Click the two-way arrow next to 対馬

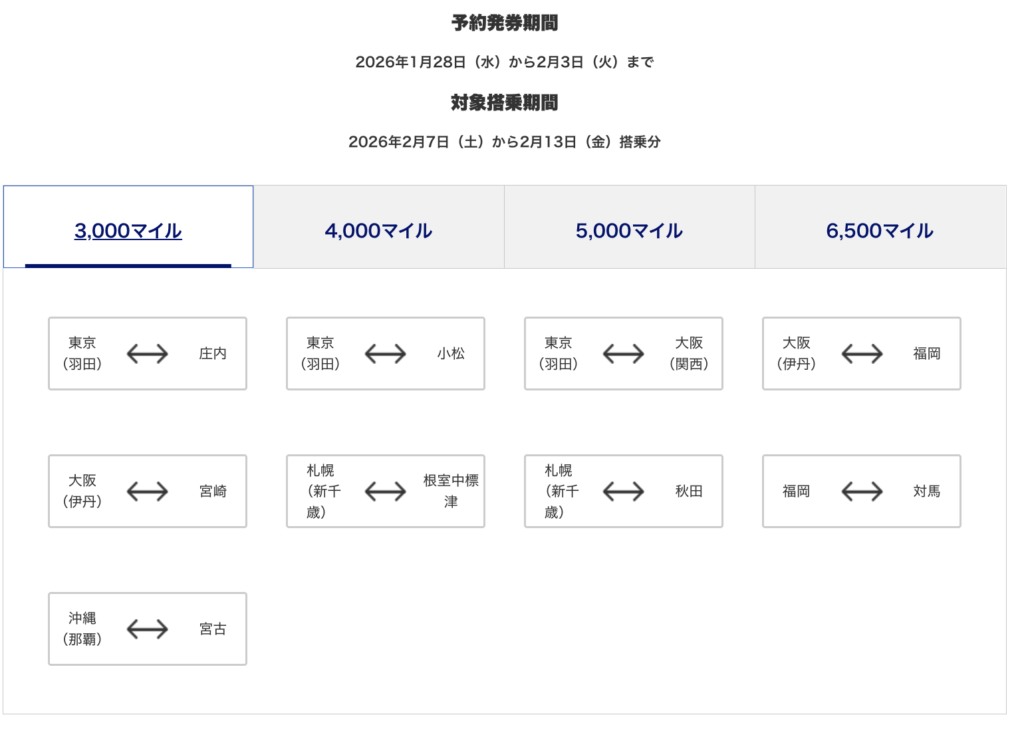point(861,491)
